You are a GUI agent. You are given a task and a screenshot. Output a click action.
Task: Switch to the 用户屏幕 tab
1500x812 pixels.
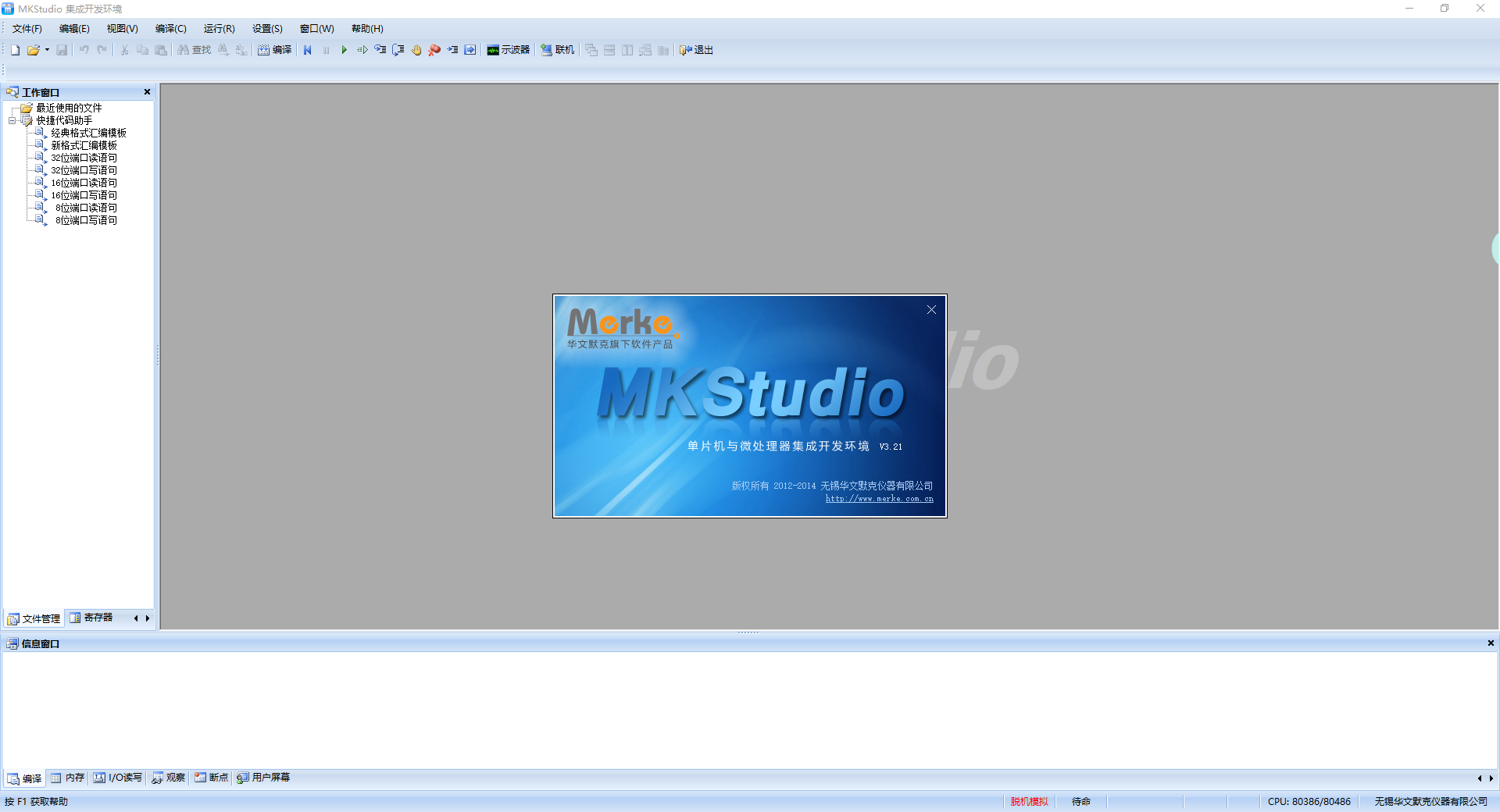(x=263, y=778)
